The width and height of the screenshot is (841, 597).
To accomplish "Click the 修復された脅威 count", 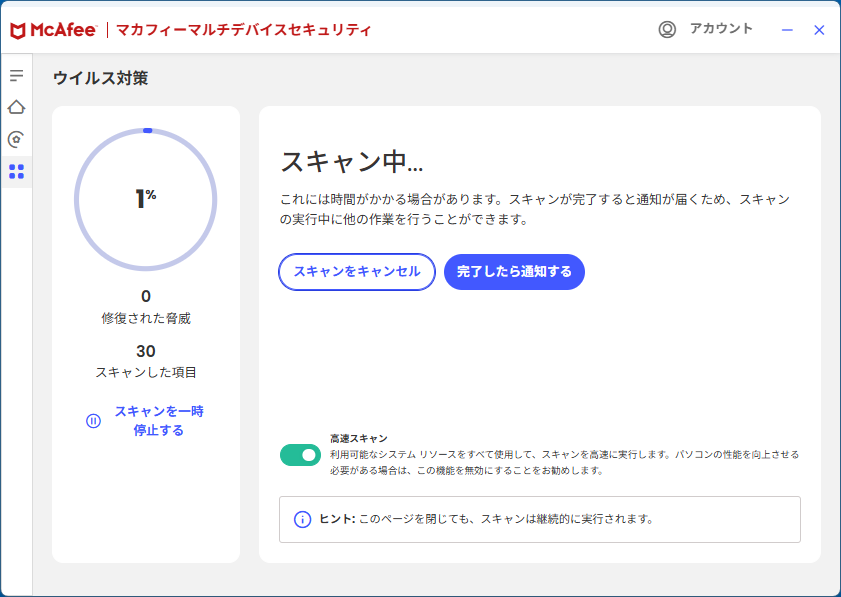I will pyautogui.click(x=146, y=297).
